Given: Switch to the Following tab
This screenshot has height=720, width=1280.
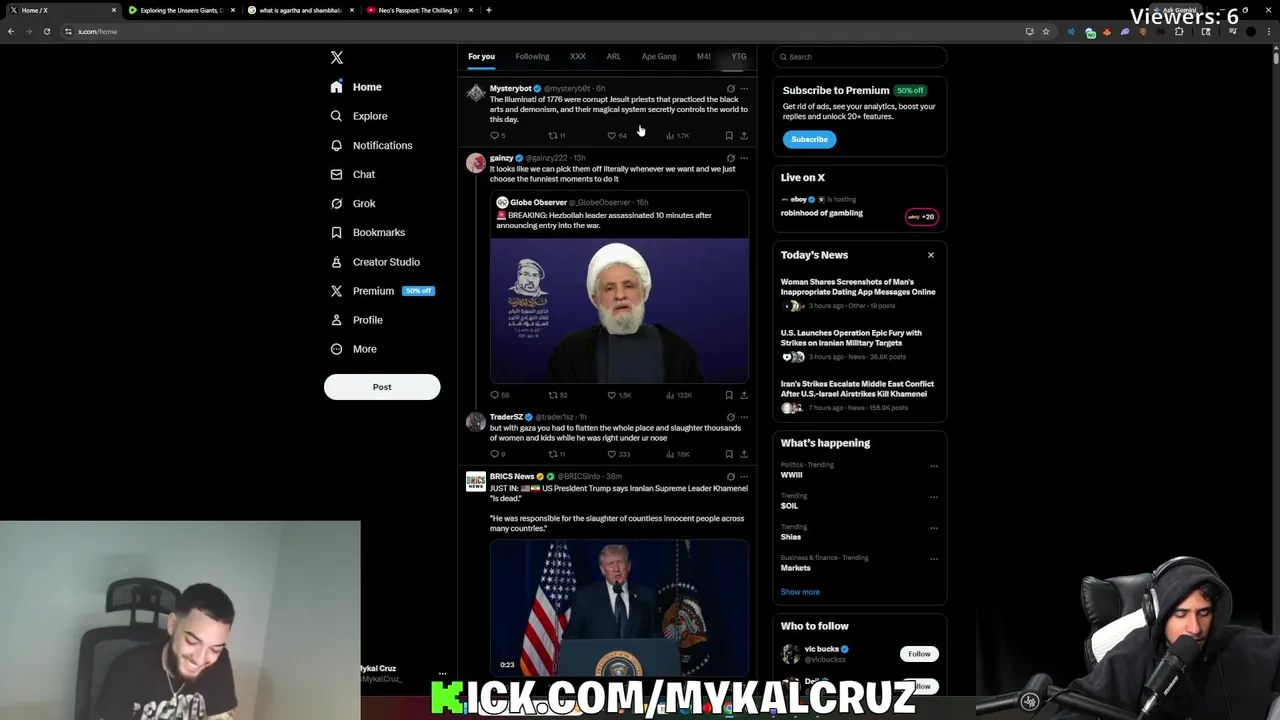Looking at the screenshot, I should pyautogui.click(x=532, y=57).
